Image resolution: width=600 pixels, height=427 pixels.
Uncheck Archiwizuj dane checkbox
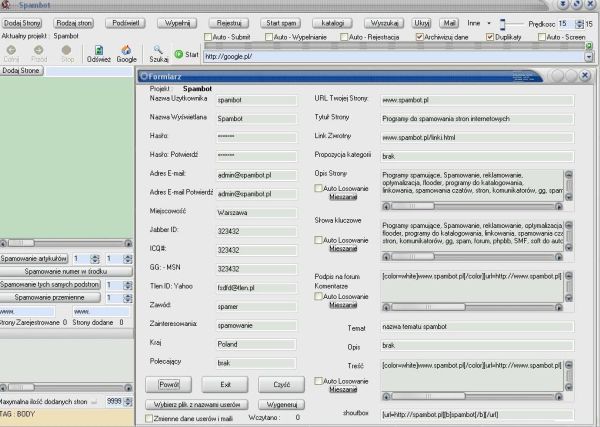tap(419, 37)
